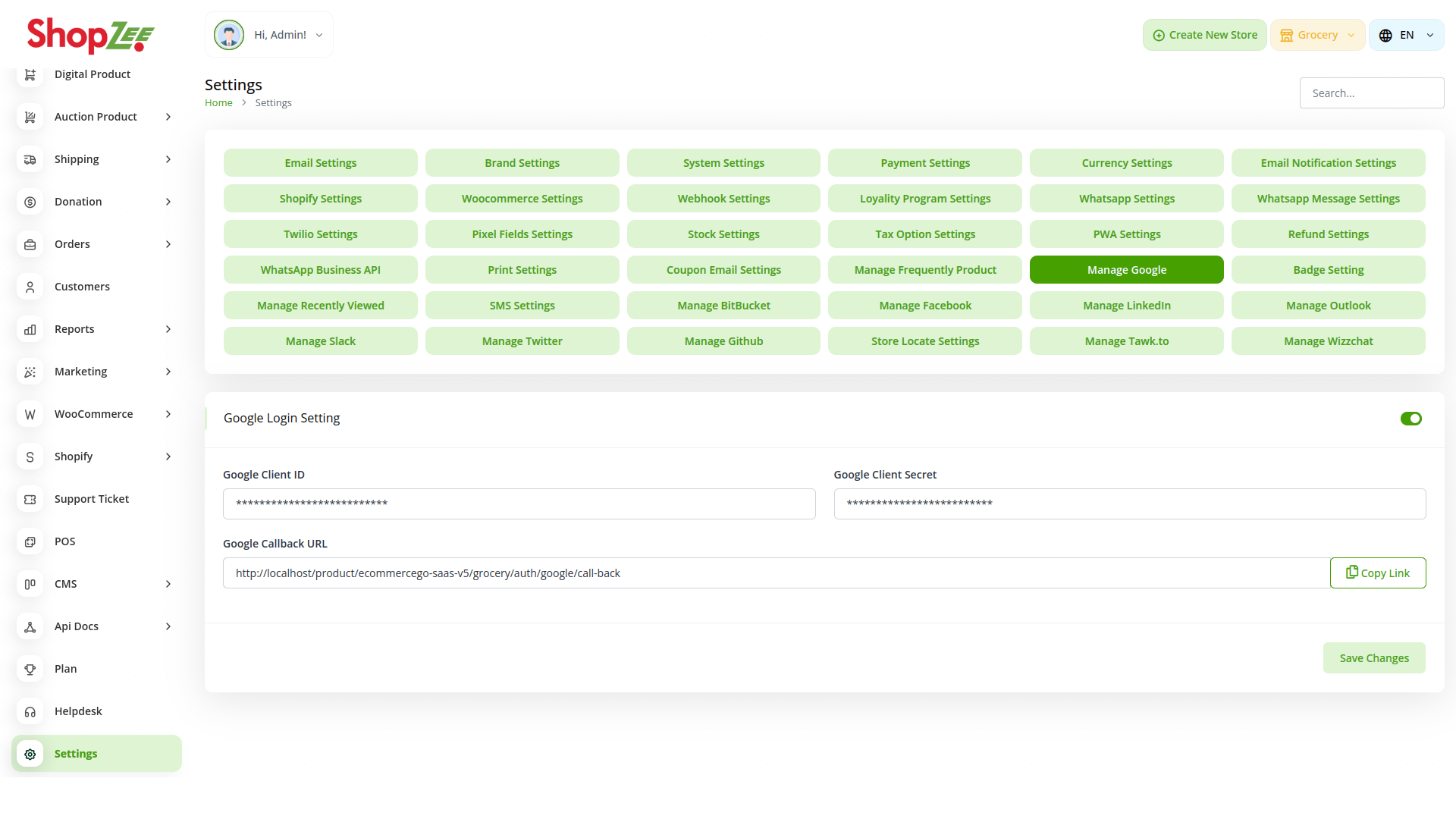Click the POS sidebar icon

point(30,541)
